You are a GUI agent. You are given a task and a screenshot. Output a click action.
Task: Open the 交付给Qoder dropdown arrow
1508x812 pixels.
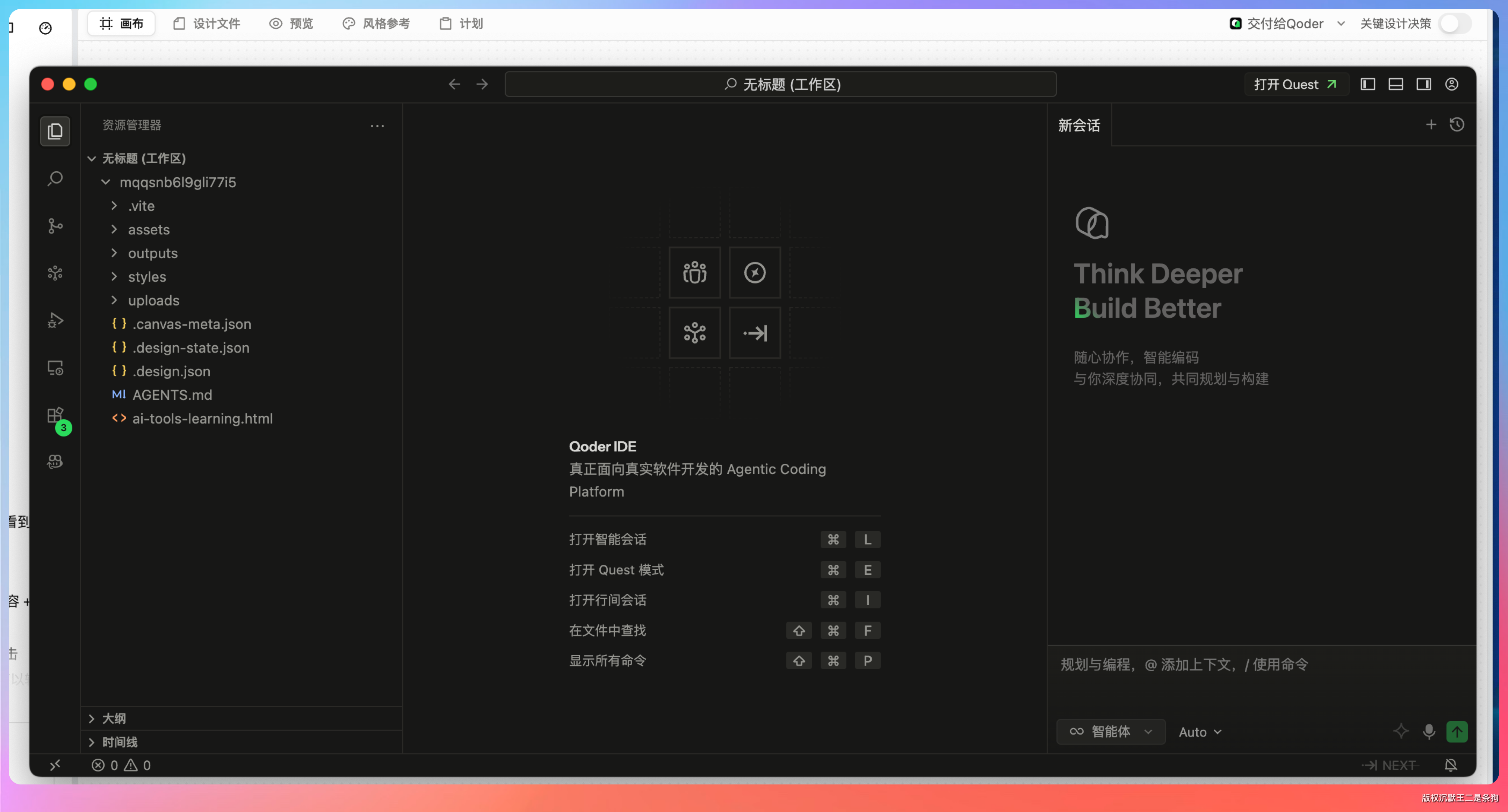pyautogui.click(x=1341, y=24)
